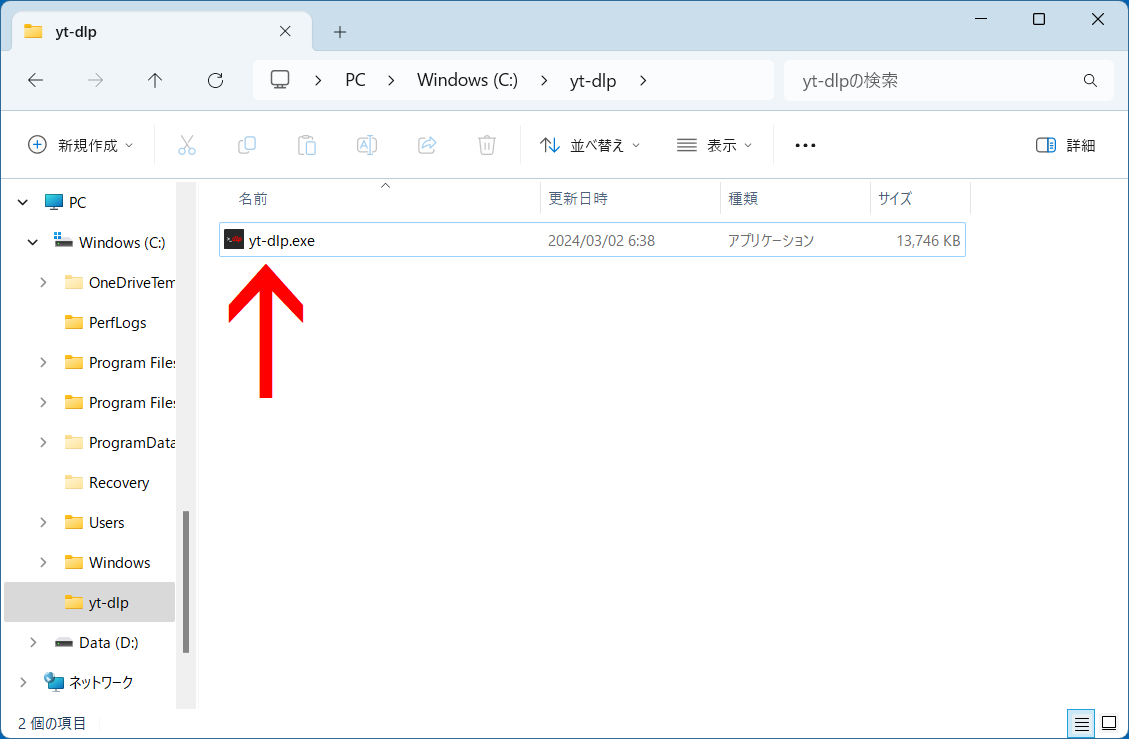The image size is (1129, 739).
Task: Go up one folder level
Action: click(155, 81)
